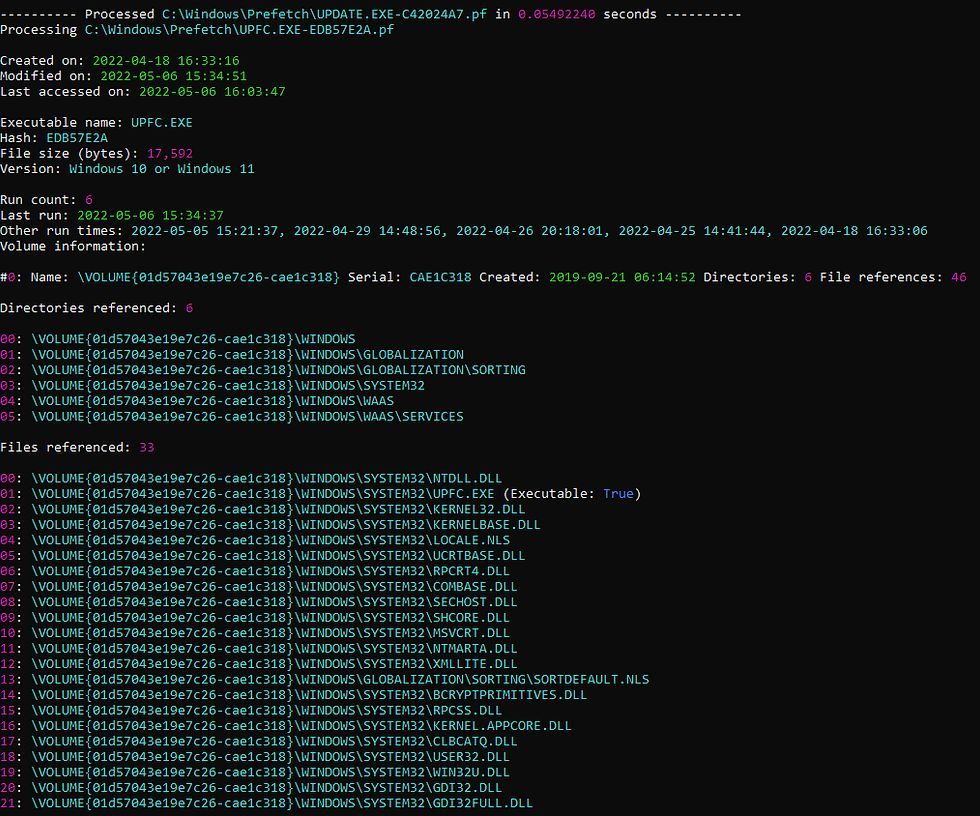This screenshot has height=816, width=980.
Task: Click file 21 entry GDI32FULL.DLL
Action: point(266,803)
